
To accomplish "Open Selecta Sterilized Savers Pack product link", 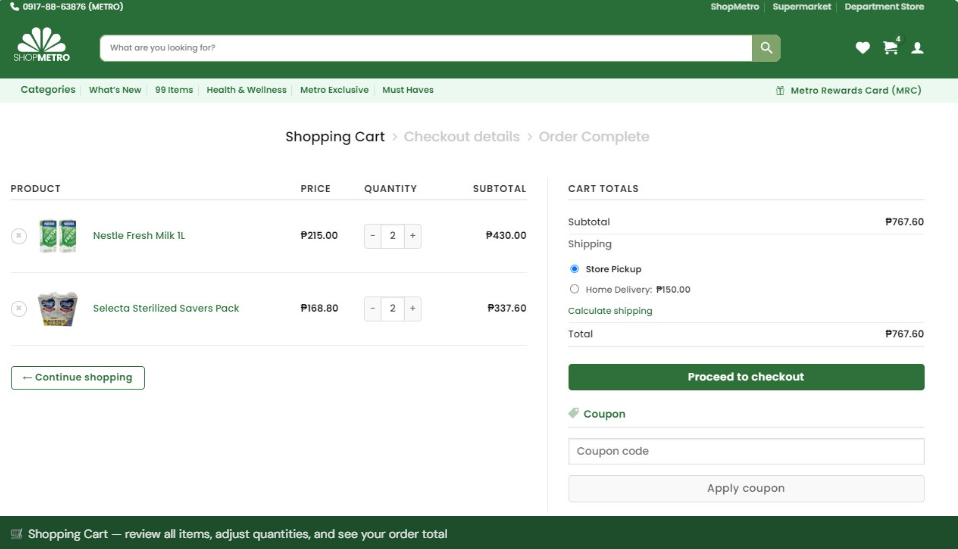I will click(166, 308).
